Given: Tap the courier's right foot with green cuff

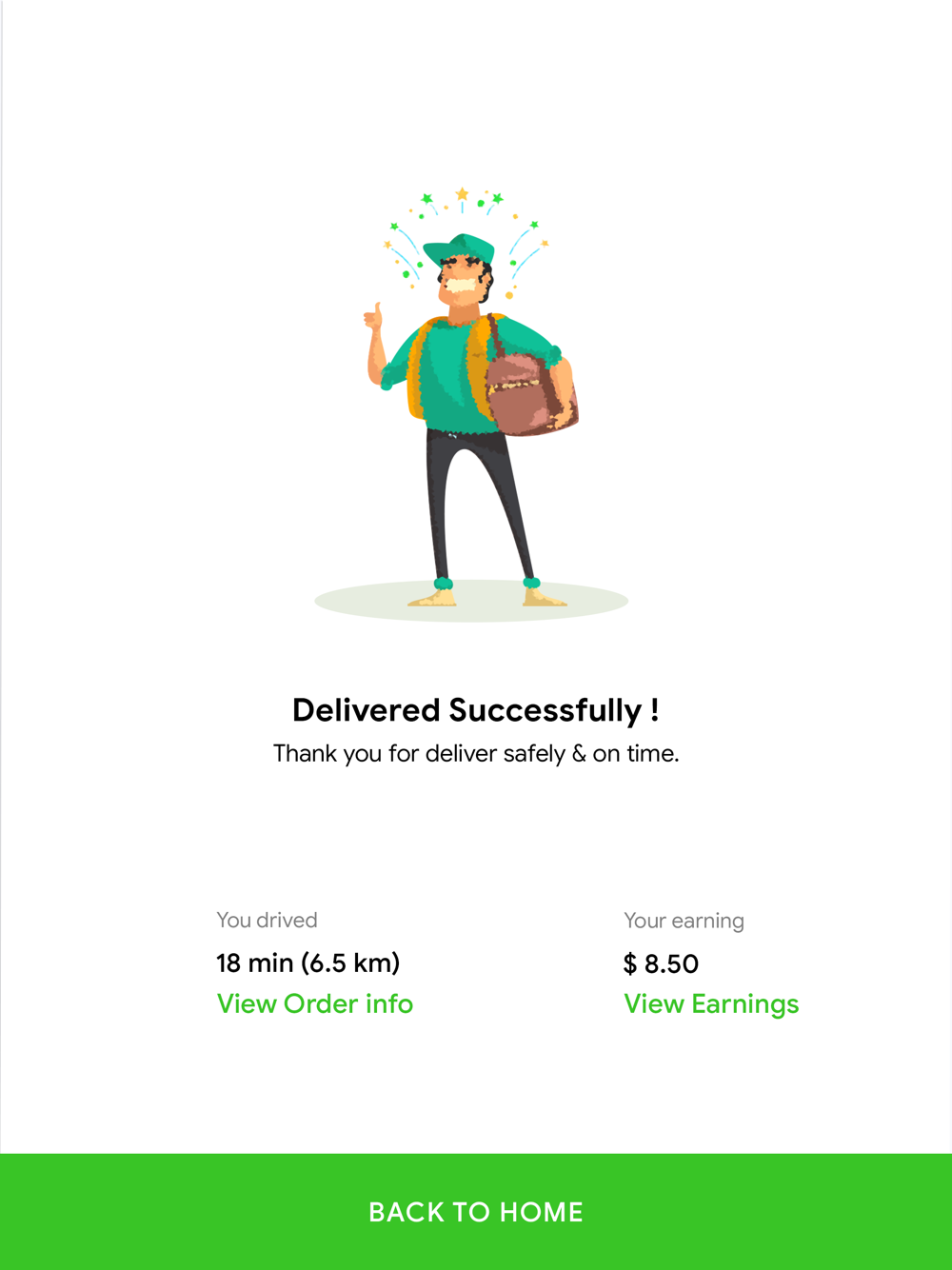Looking at the screenshot, I should [x=539, y=594].
